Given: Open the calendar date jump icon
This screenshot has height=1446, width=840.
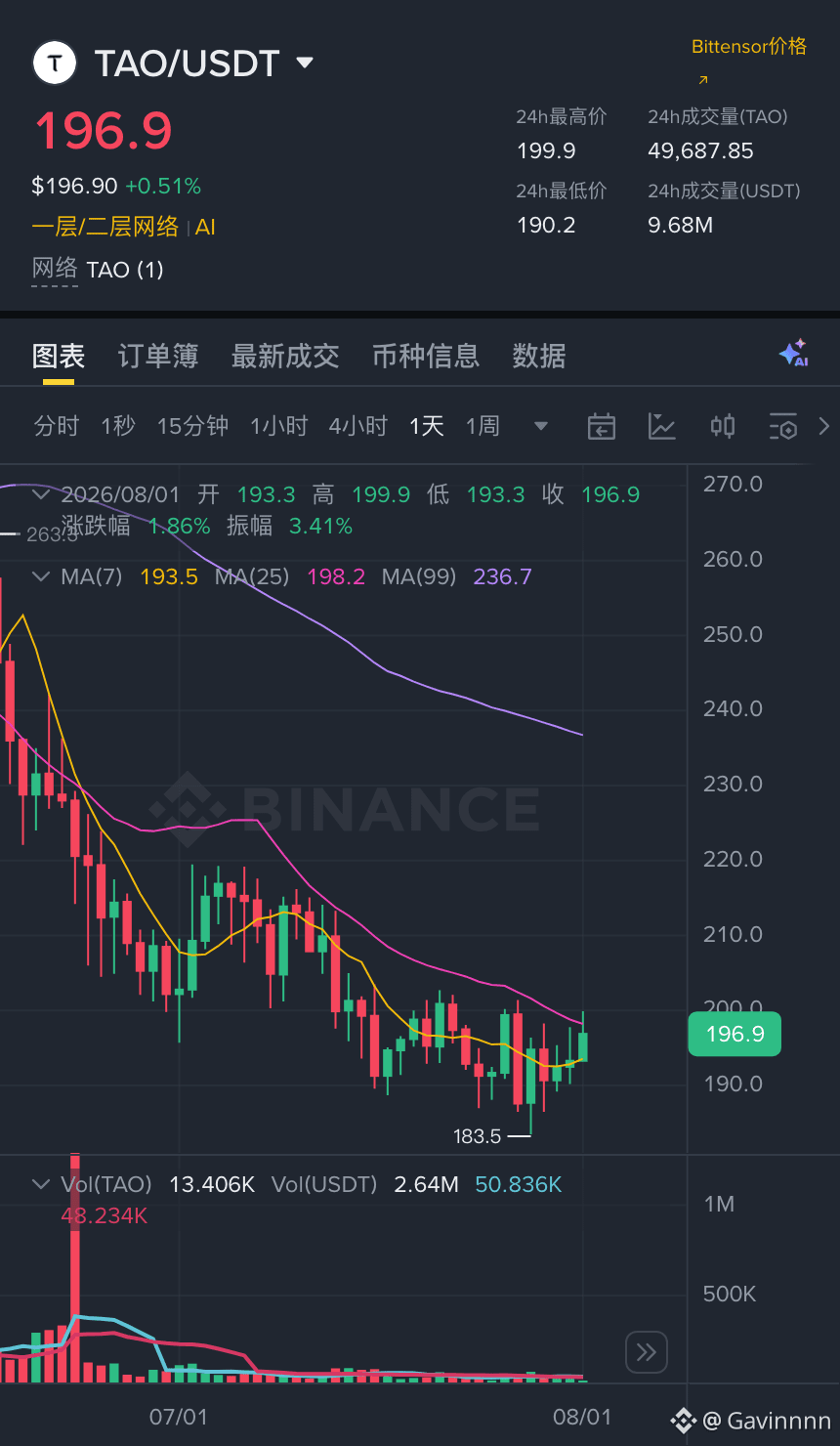Looking at the screenshot, I should coord(602,426).
